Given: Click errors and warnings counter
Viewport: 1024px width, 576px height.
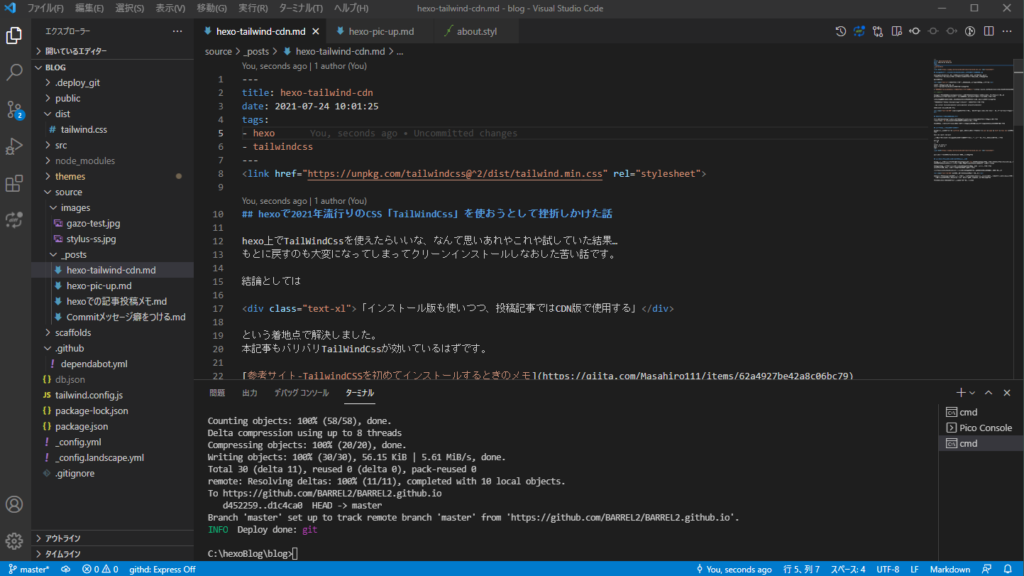Looking at the screenshot, I should [x=100, y=569].
